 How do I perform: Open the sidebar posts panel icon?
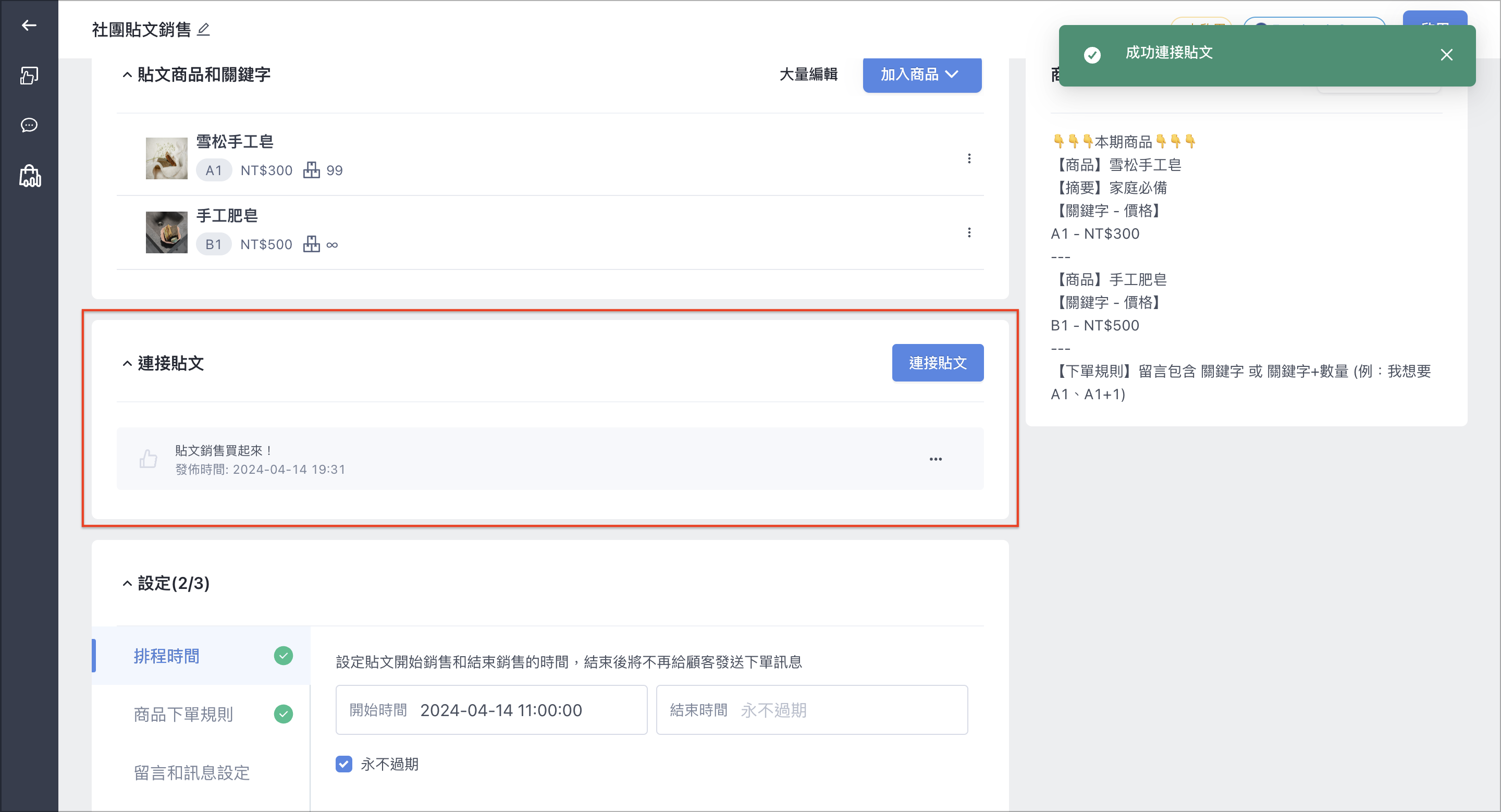pyautogui.click(x=29, y=75)
